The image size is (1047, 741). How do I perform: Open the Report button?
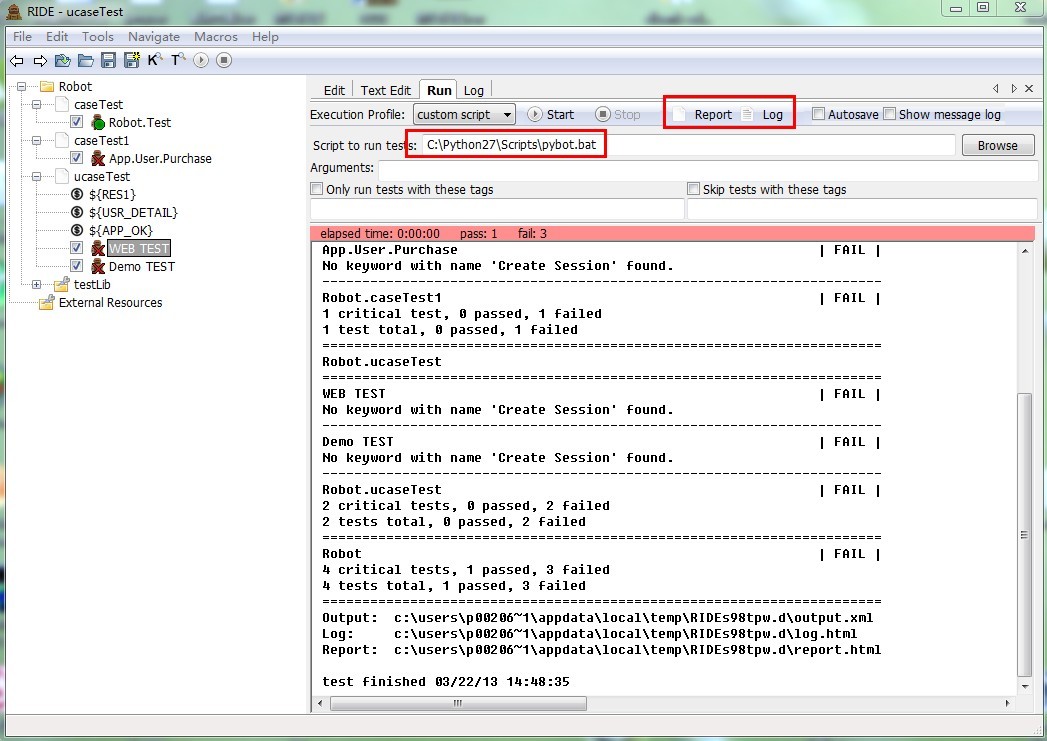[x=703, y=114]
